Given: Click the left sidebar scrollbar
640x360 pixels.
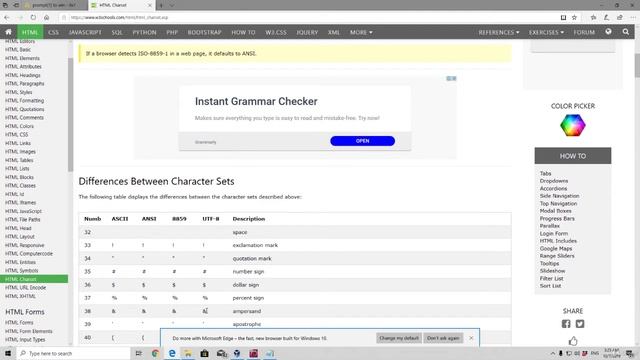Looking at the screenshot, I should point(70,114).
